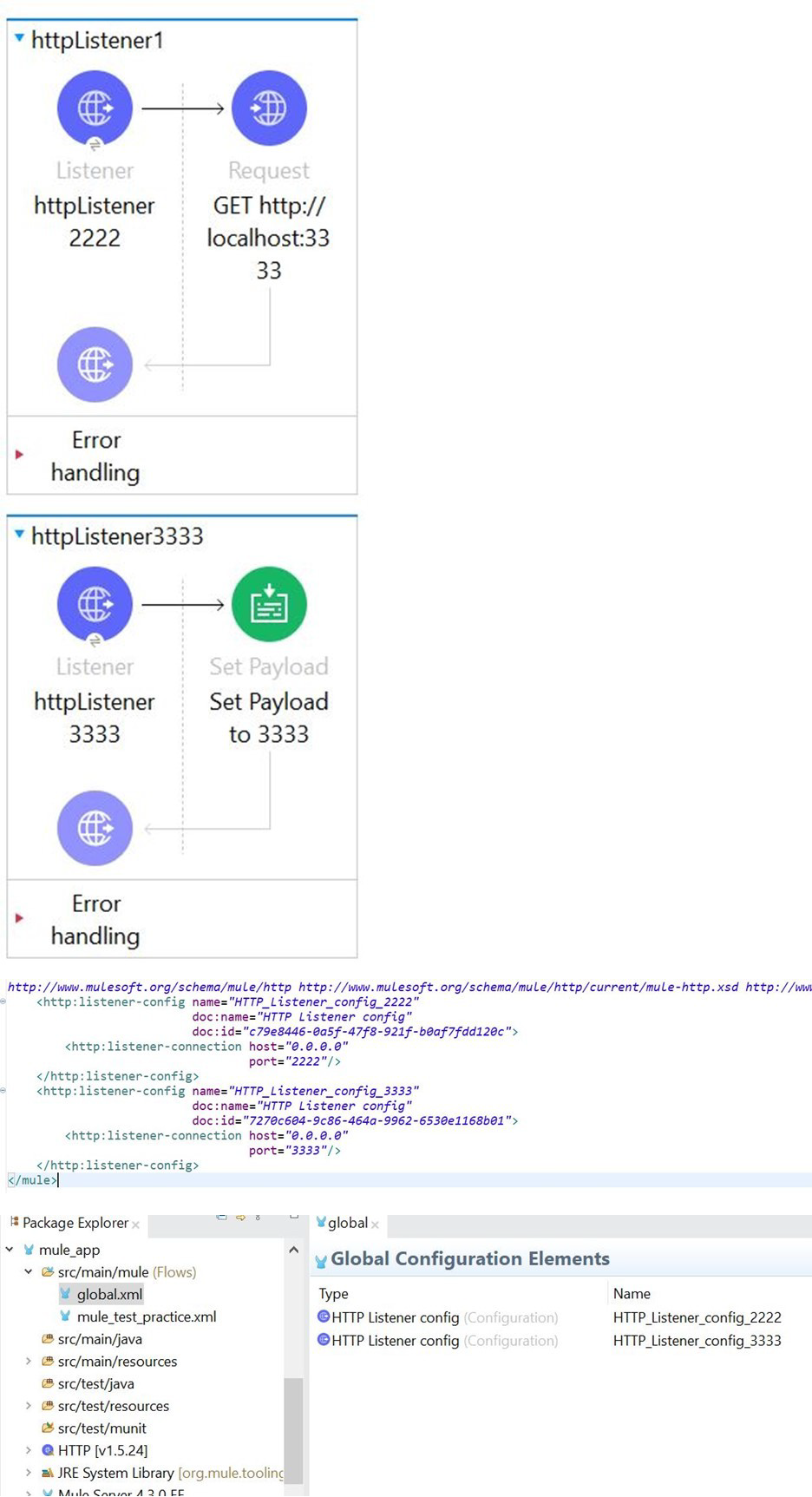
Task: Select HTTP_Listener_config_2222 configuration row icon
Action: click(x=324, y=1316)
